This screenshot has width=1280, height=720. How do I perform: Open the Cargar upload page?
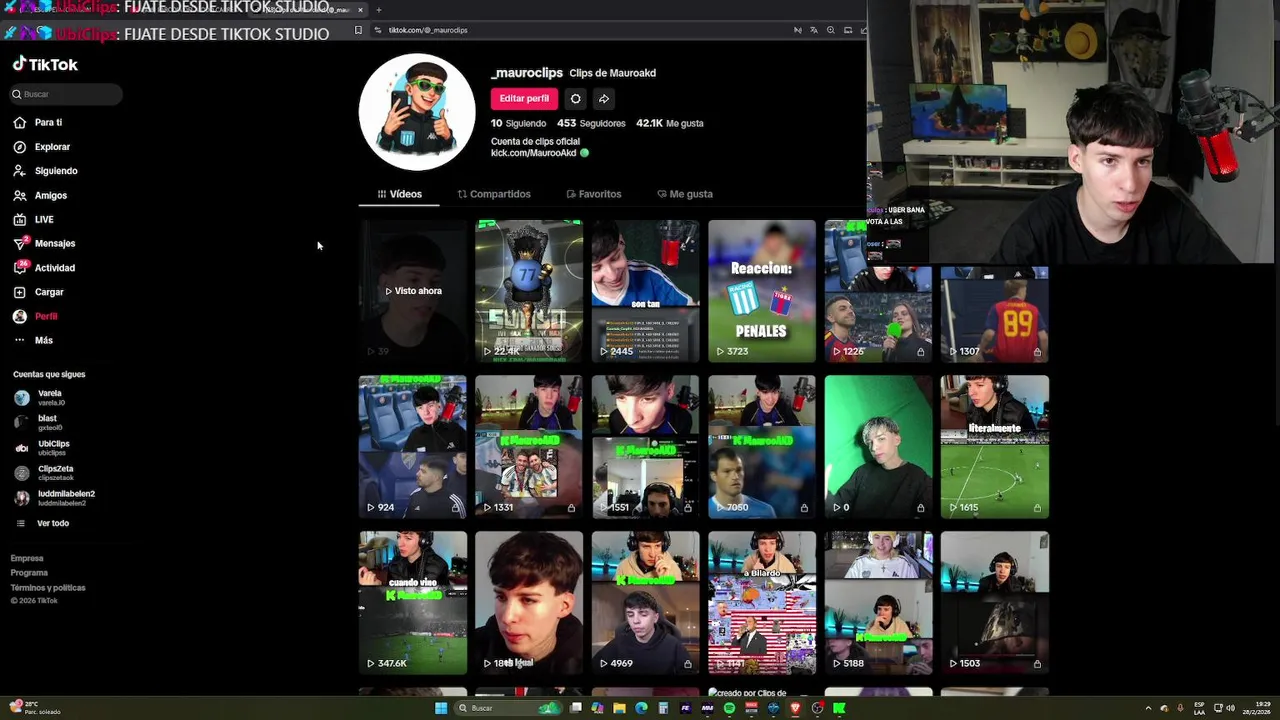click(38, 292)
